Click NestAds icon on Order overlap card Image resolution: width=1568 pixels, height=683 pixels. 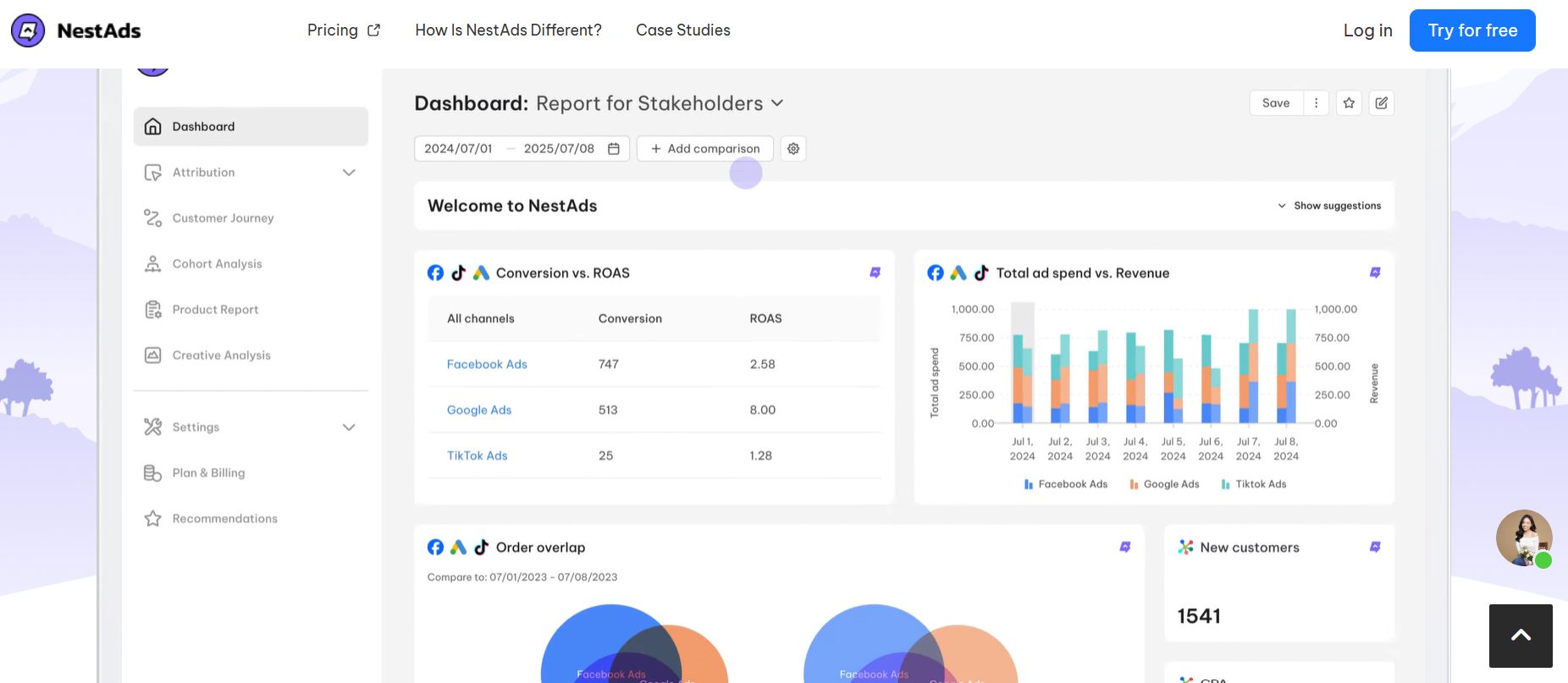tap(1125, 547)
